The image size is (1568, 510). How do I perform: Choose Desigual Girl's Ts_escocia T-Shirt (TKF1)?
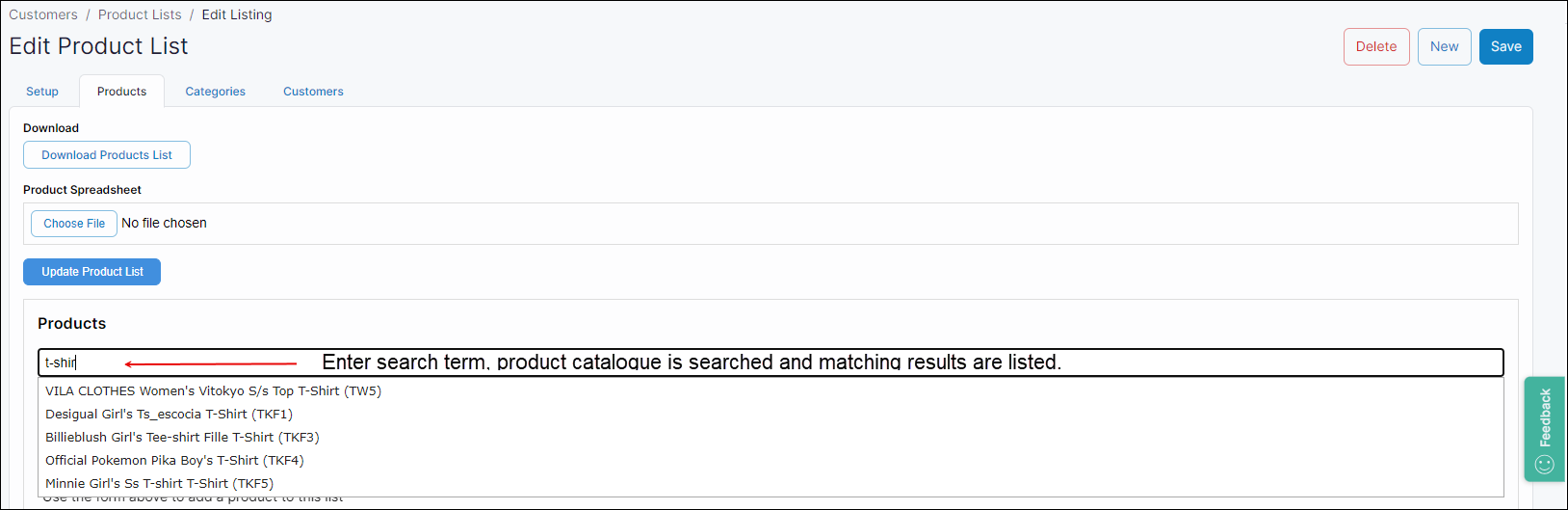170,415
